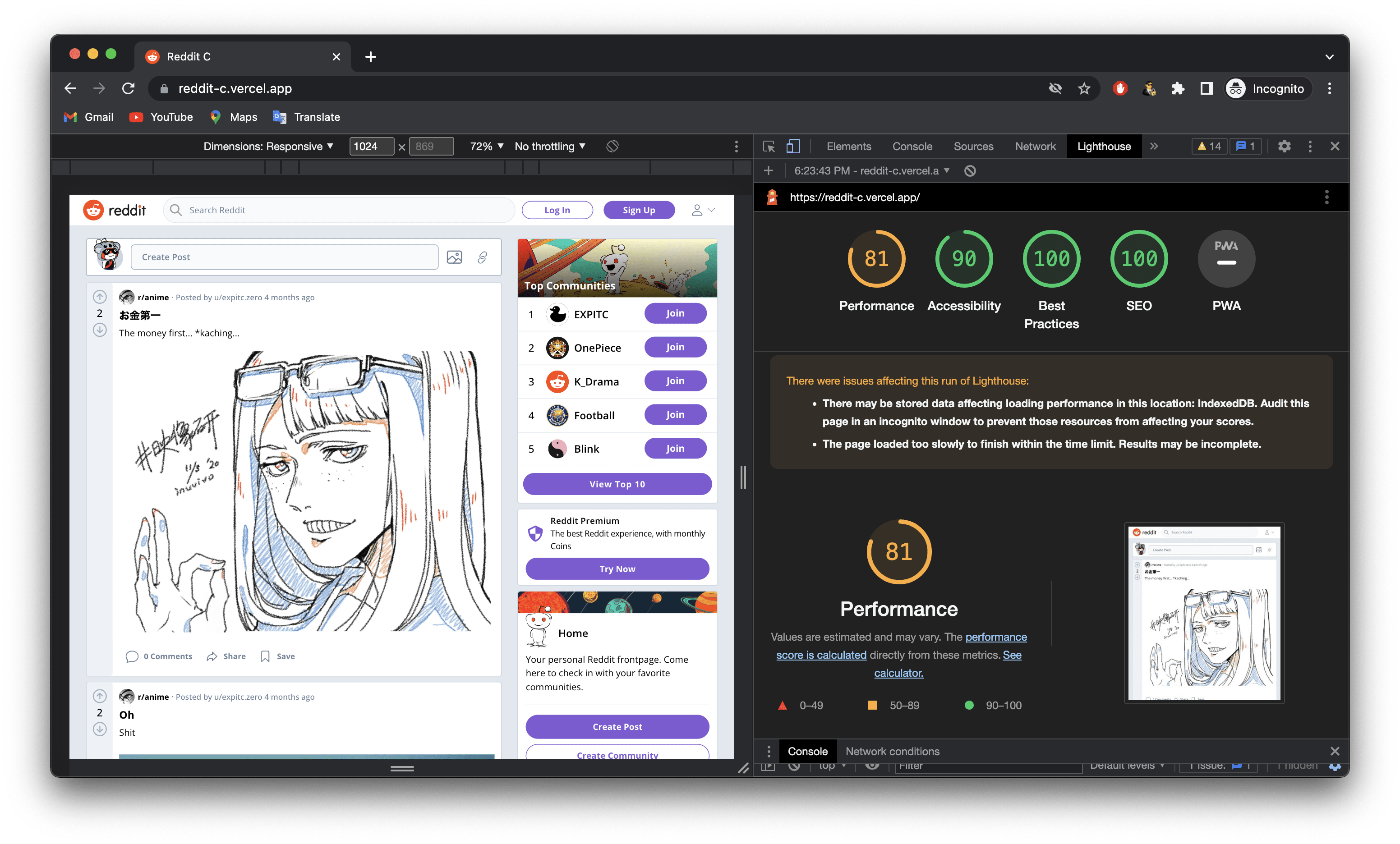Join the Football community
This screenshot has width=1400, height=844.
click(x=675, y=415)
